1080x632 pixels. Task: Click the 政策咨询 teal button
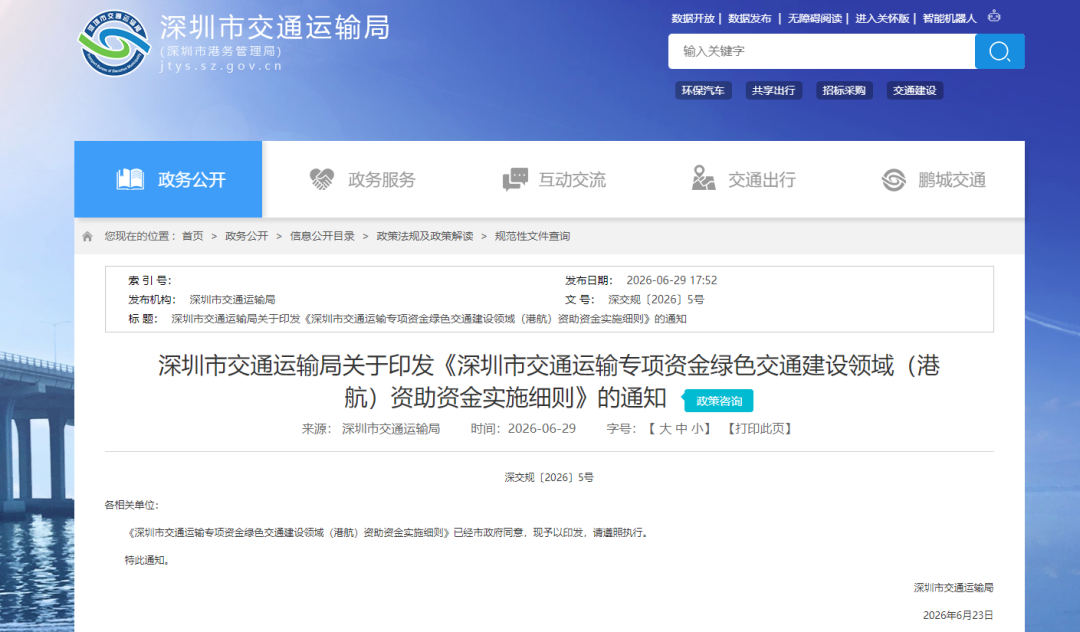click(719, 401)
